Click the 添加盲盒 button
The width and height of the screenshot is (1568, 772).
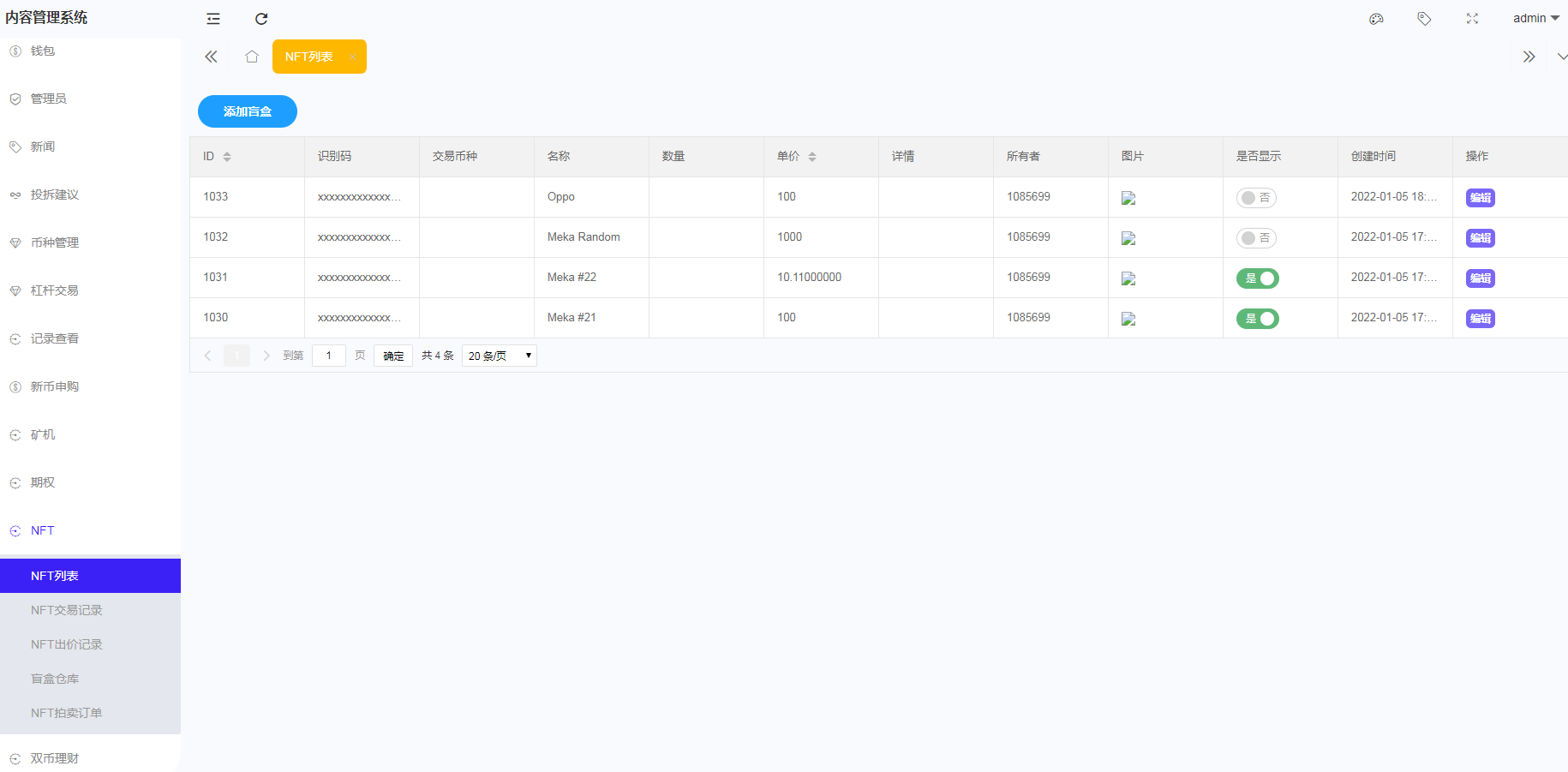247,111
